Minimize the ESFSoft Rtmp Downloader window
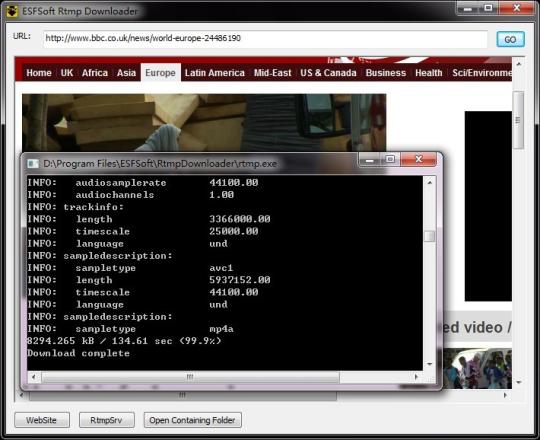Viewport: 540px width, 440px height. point(467,8)
